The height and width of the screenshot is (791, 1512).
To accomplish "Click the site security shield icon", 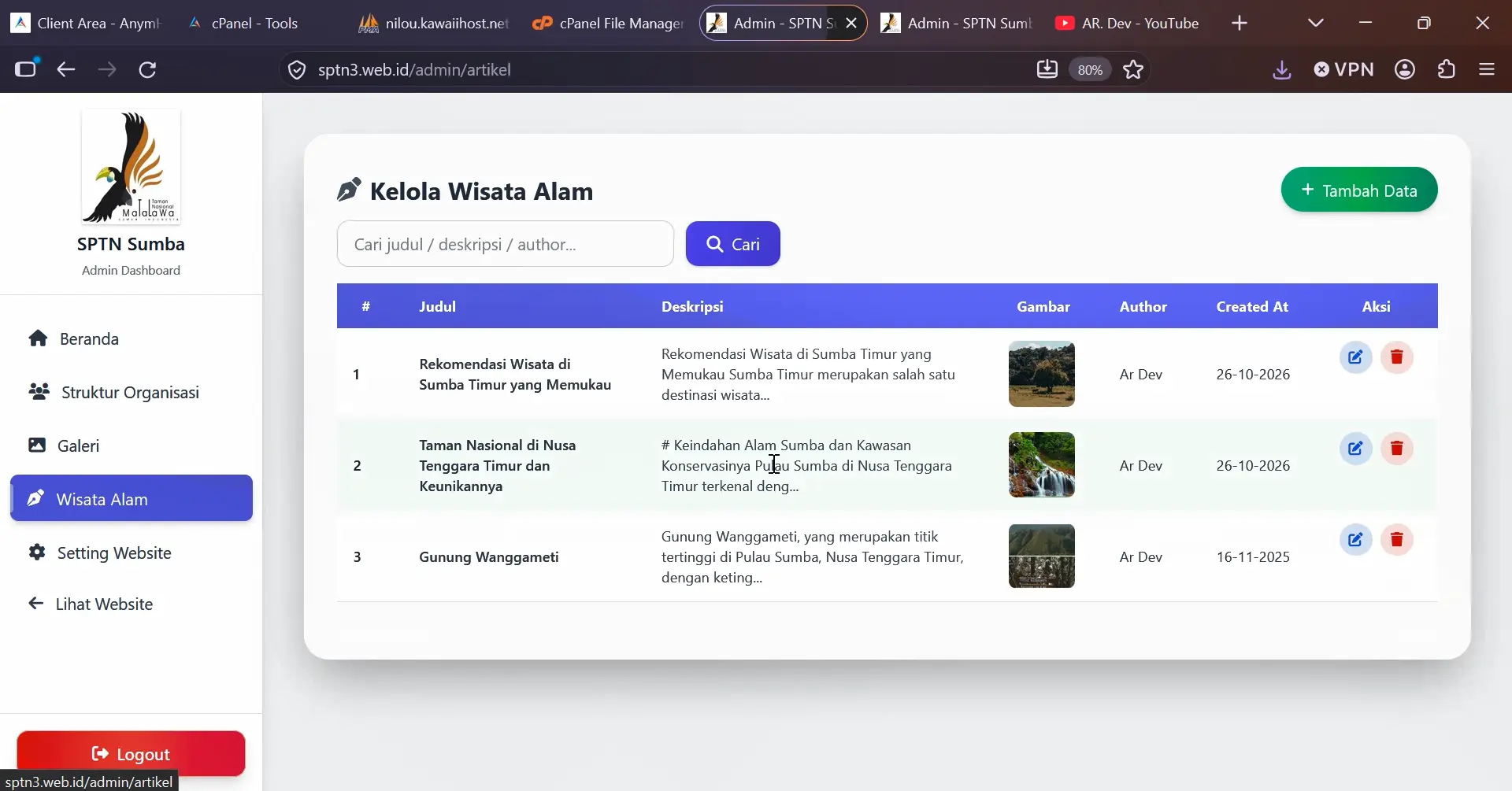I will click(x=297, y=70).
